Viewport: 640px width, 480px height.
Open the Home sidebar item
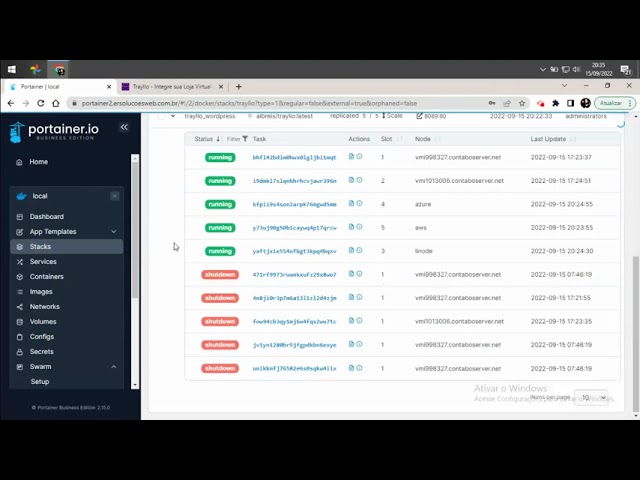(x=38, y=162)
